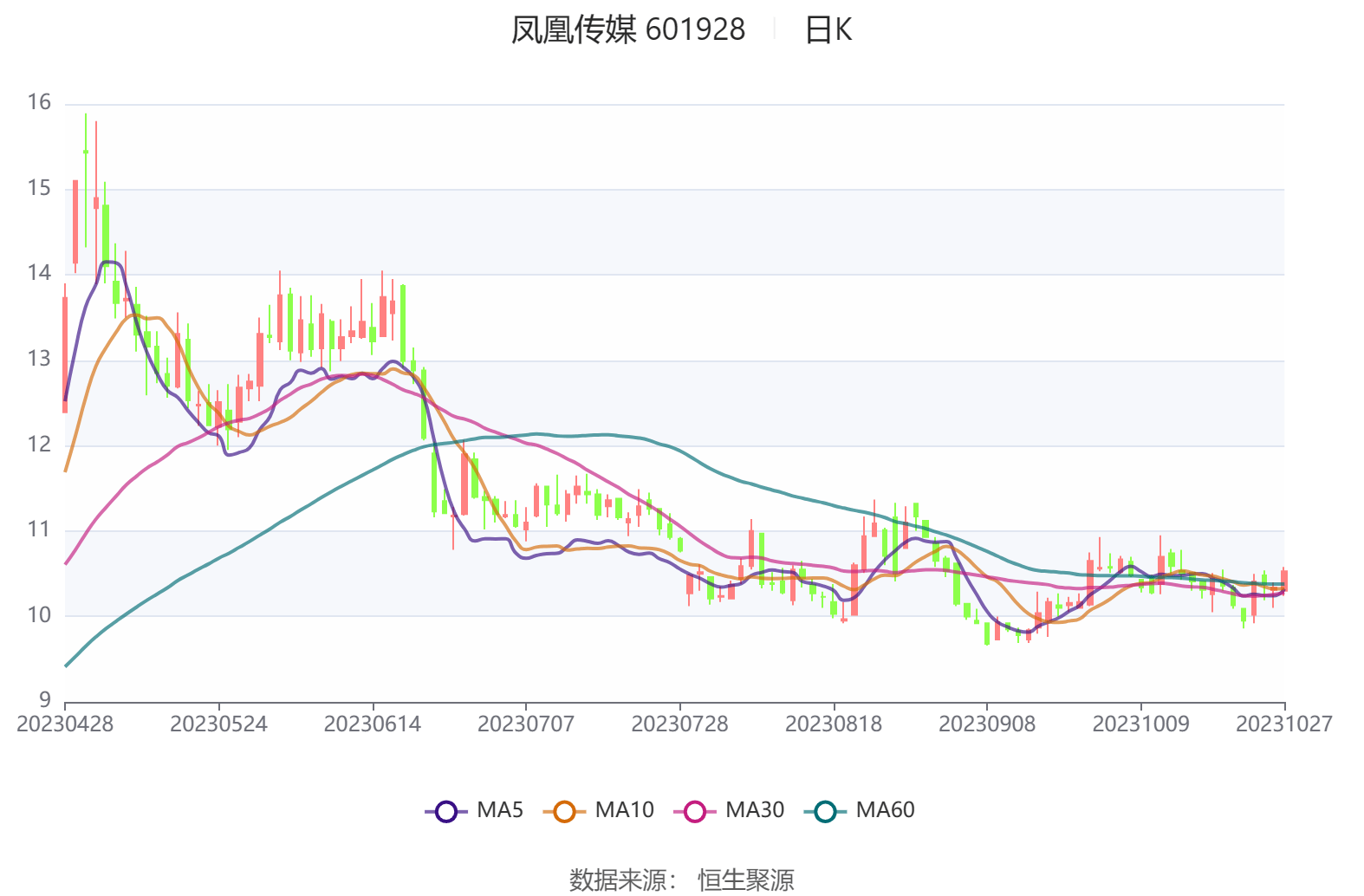The image size is (1364, 896).
Task: Click the 20230614 date axis label
Action: click(x=373, y=724)
